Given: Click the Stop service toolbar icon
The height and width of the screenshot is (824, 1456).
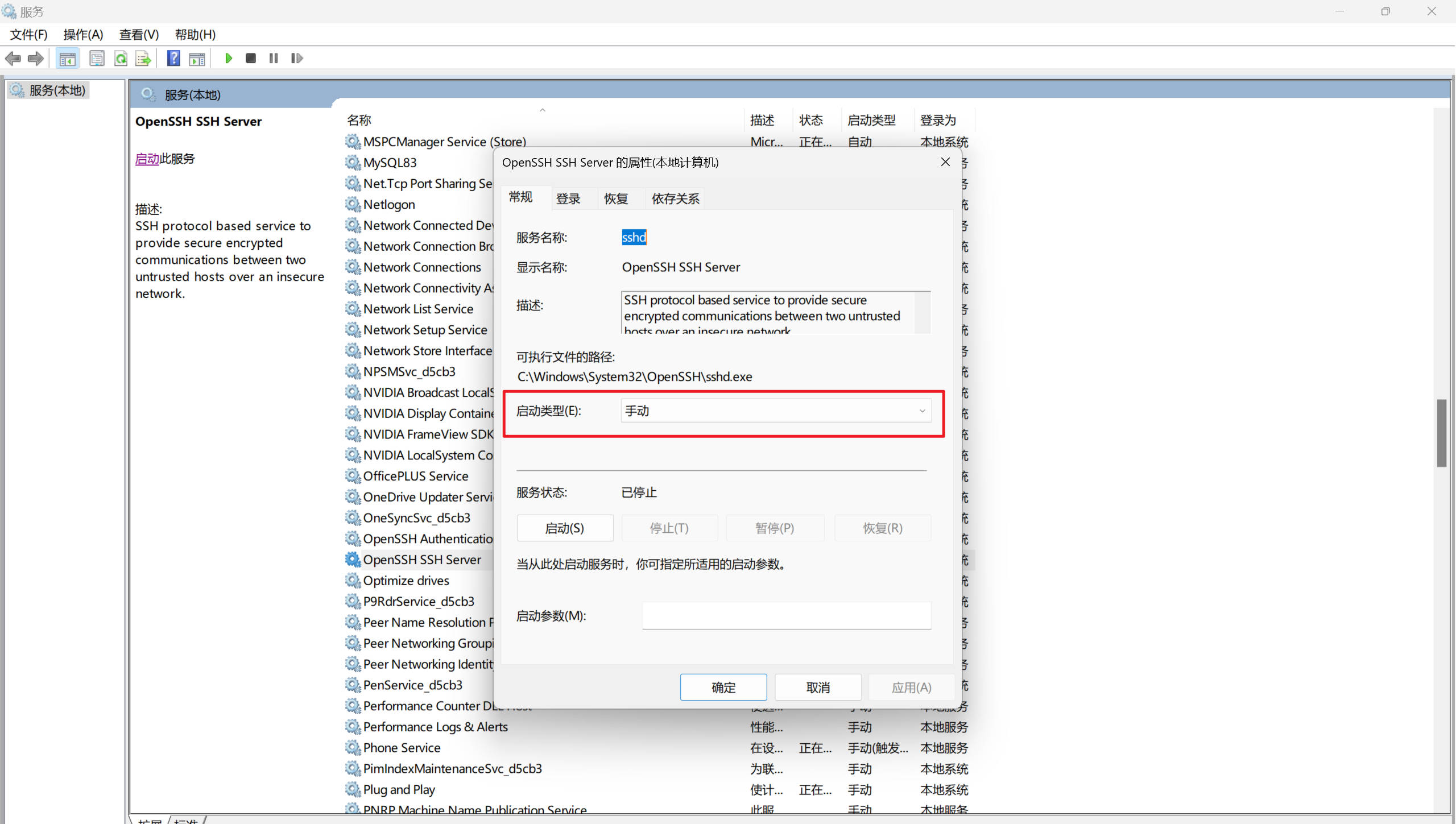Looking at the screenshot, I should (250, 58).
